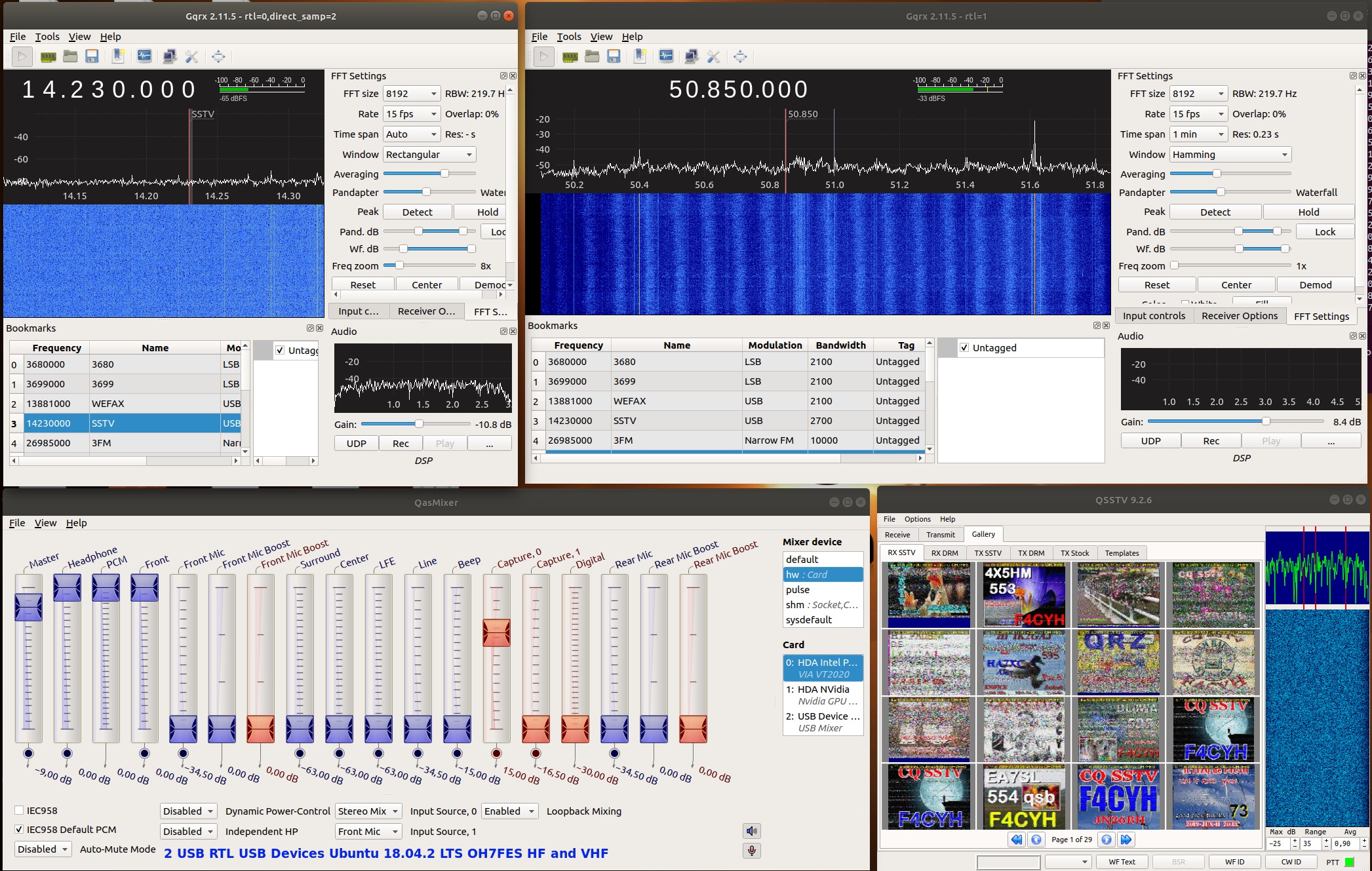Open the TX Stock tab in QSSTV gallery
The image size is (1372, 871).
[x=1074, y=553]
